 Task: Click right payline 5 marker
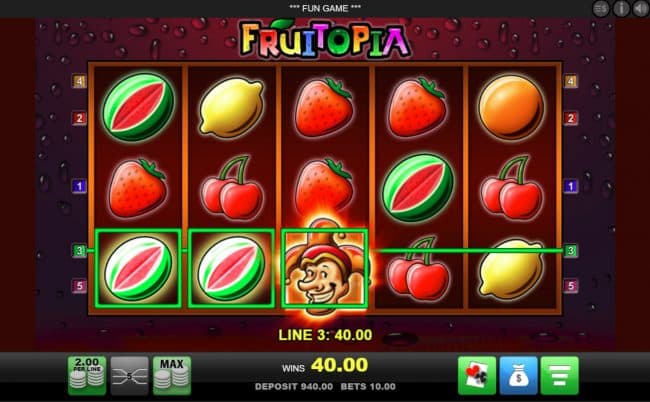(x=571, y=286)
